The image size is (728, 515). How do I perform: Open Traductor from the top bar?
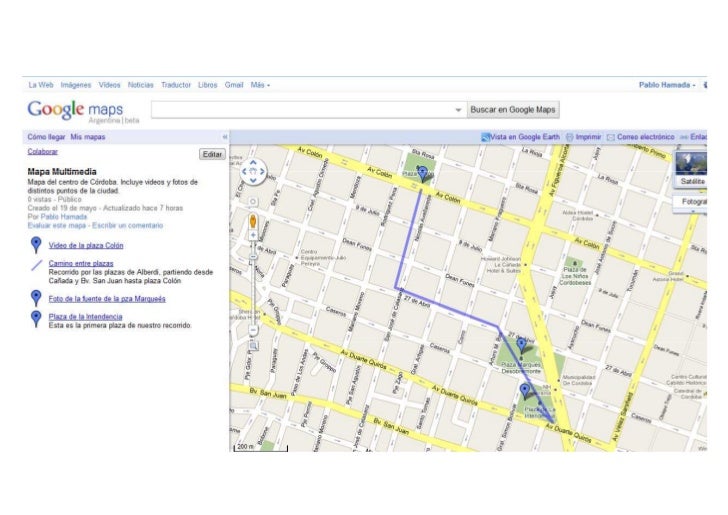click(x=176, y=85)
